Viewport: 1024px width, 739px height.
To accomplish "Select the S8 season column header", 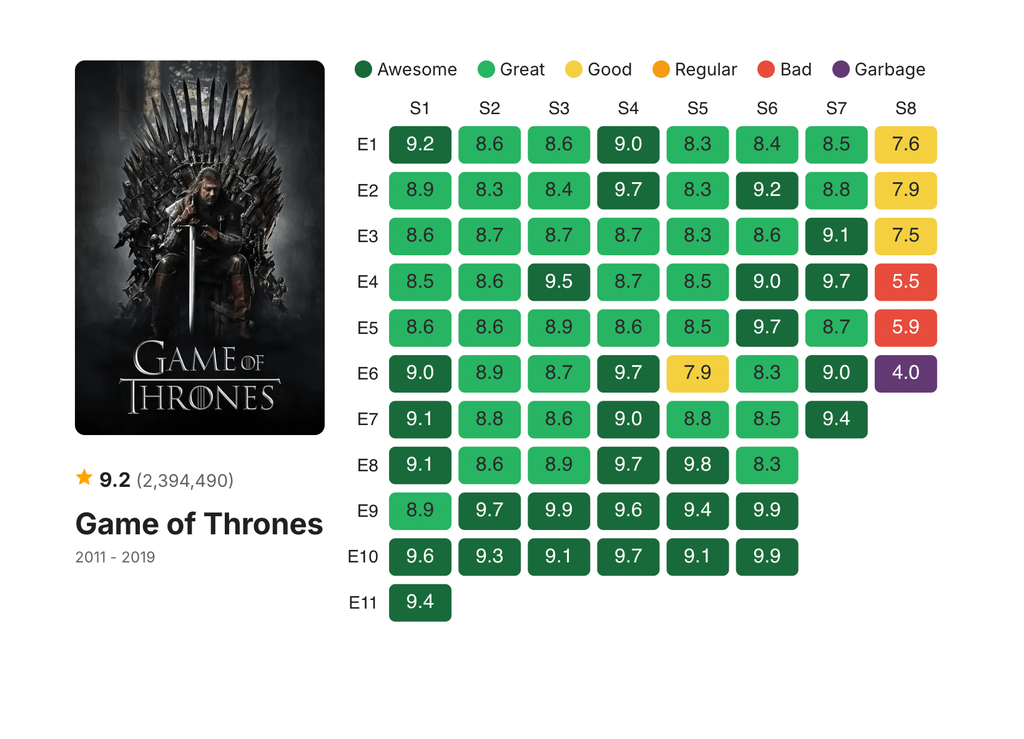I will click(x=906, y=108).
